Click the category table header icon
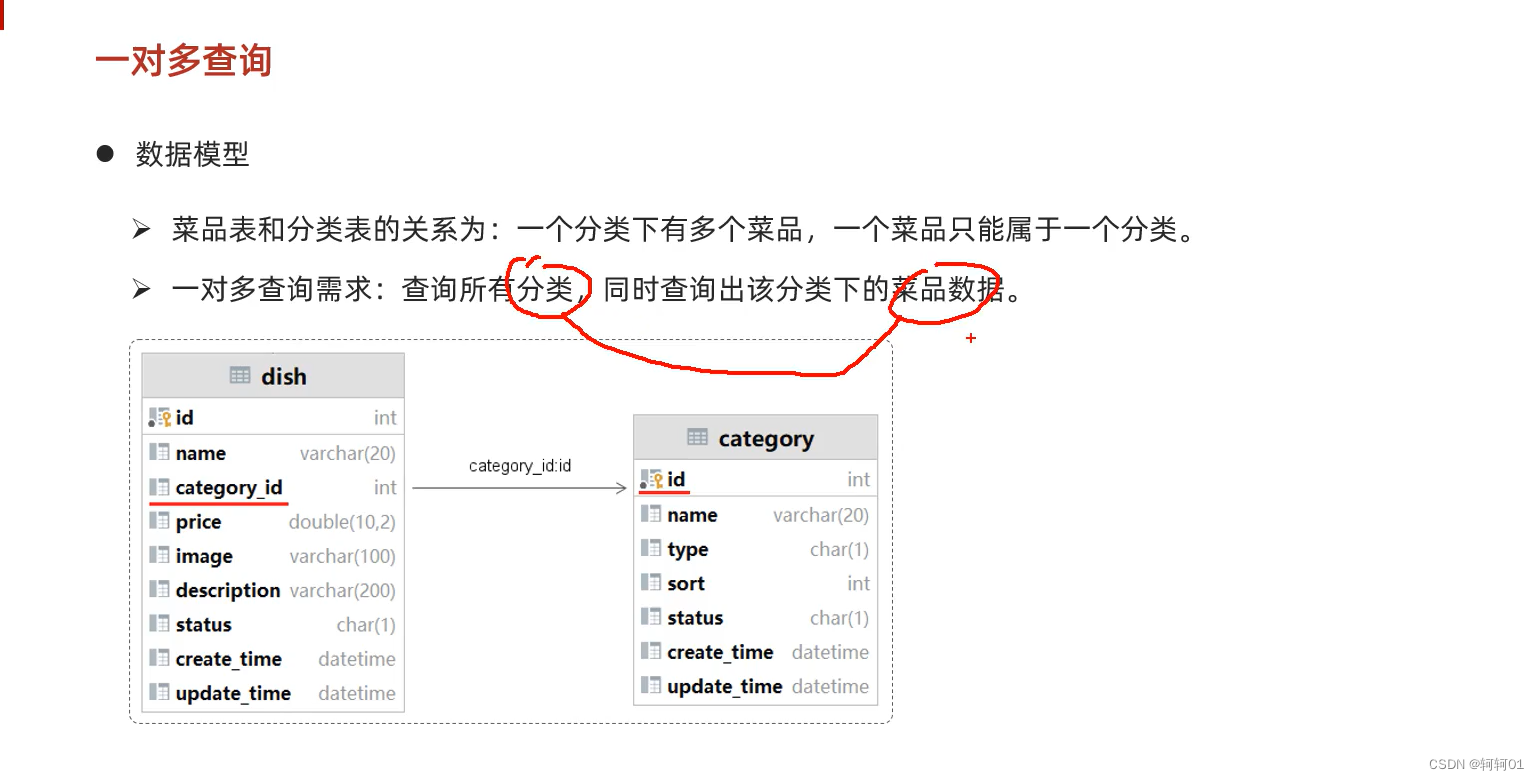This screenshot has width=1539, height=780. click(x=698, y=438)
